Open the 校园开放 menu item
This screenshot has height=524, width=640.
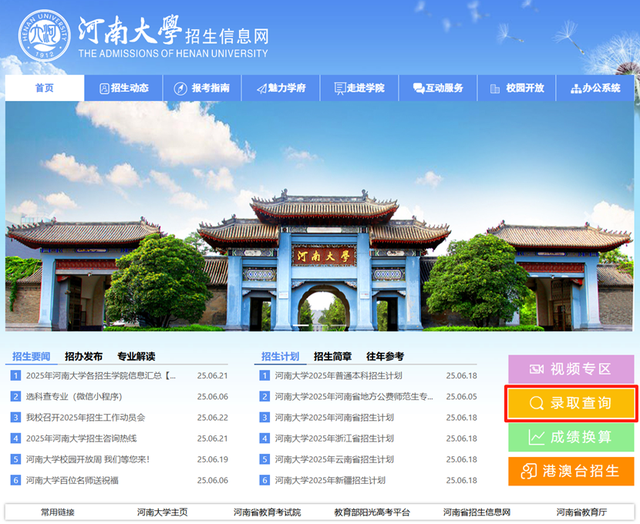pyautogui.click(x=517, y=88)
